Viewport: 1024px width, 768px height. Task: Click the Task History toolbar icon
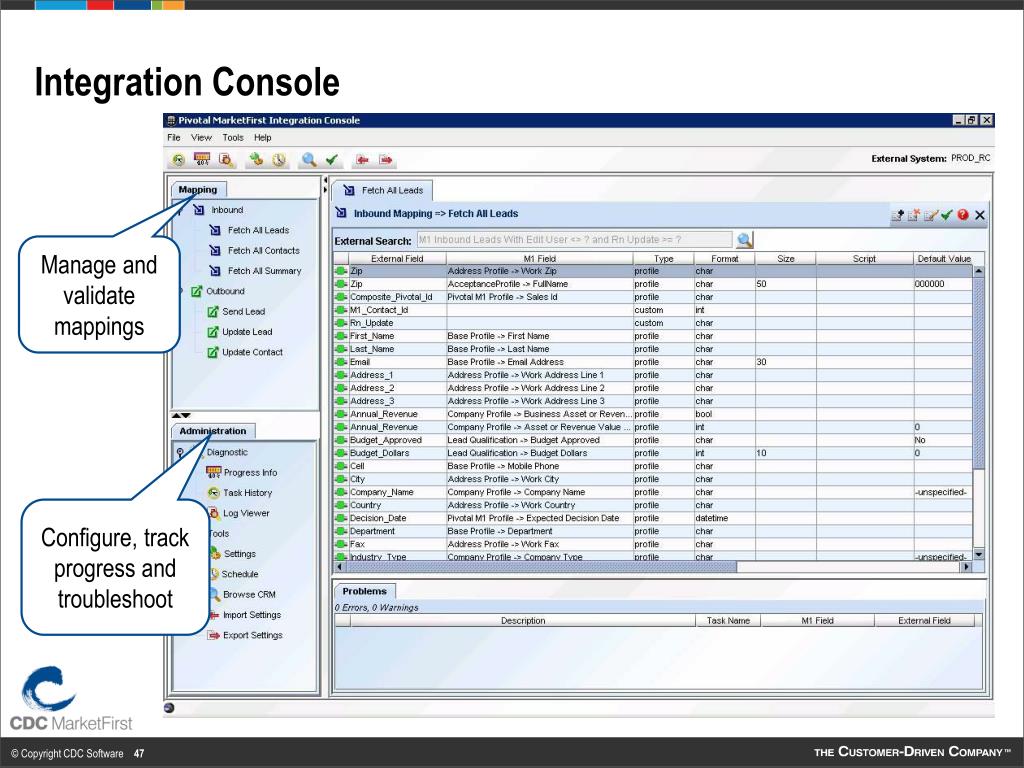pyautogui.click(x=179, y=159)
